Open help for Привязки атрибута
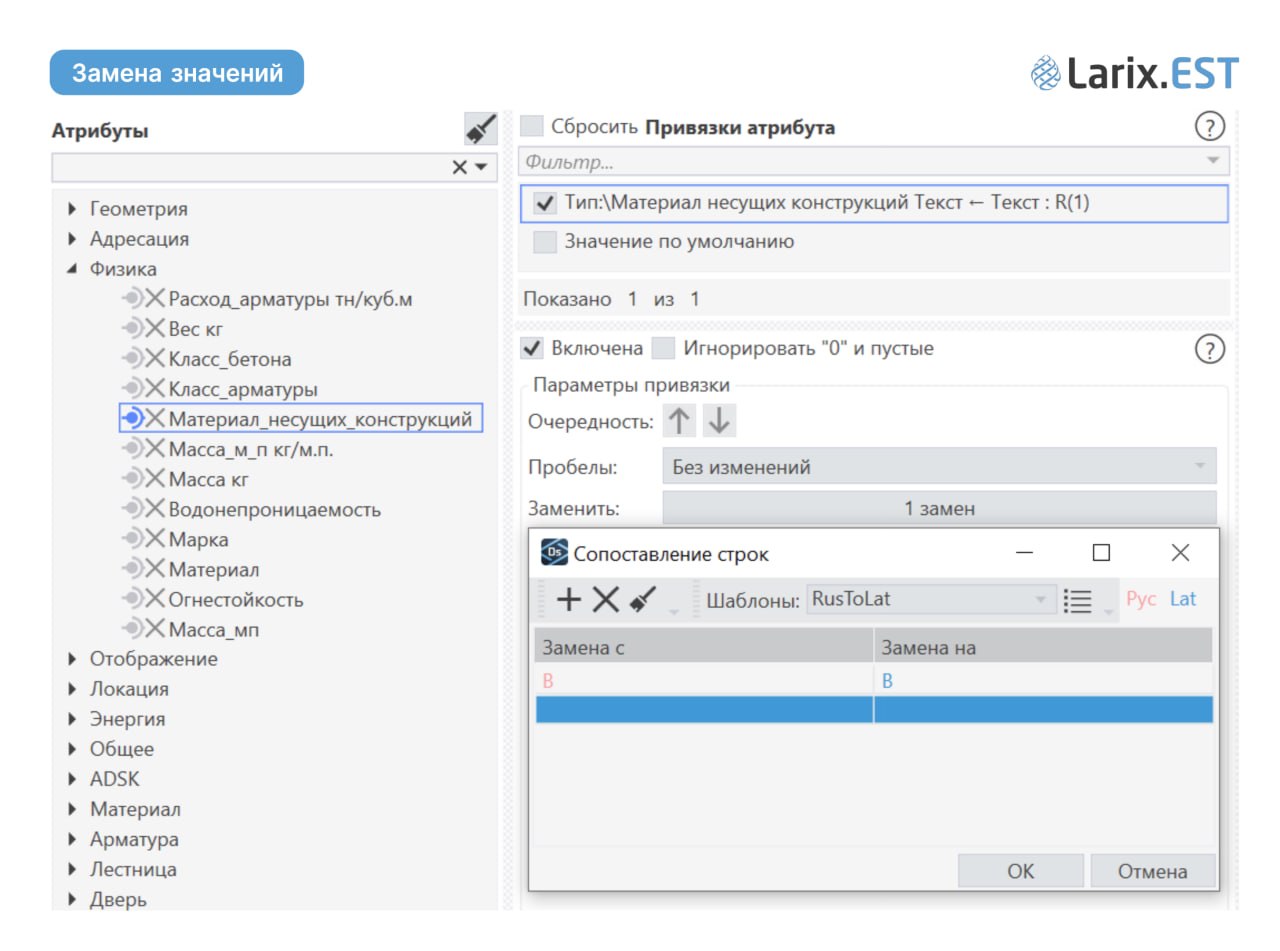Image resolution: width=1280 pixels, height=951 pixels. pos(1210,127)
